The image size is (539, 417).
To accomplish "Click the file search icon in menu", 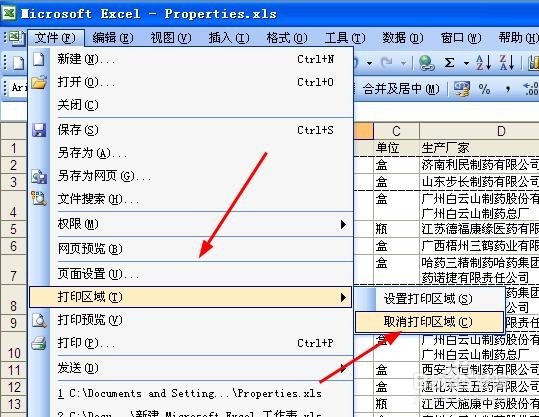I will (39, 199).
